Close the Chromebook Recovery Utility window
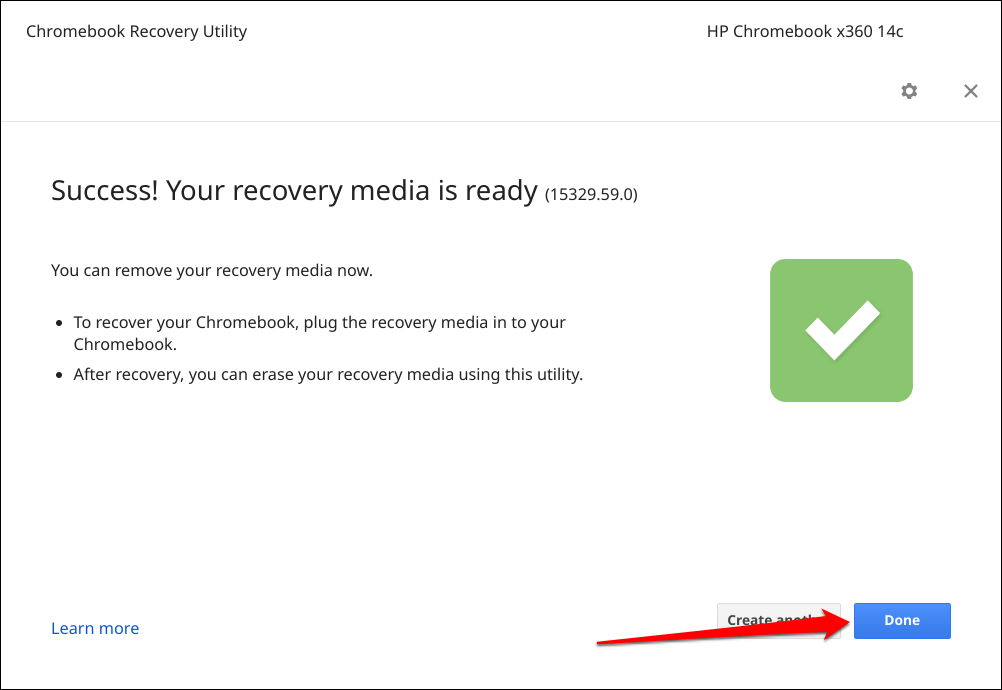 (971, 91)
